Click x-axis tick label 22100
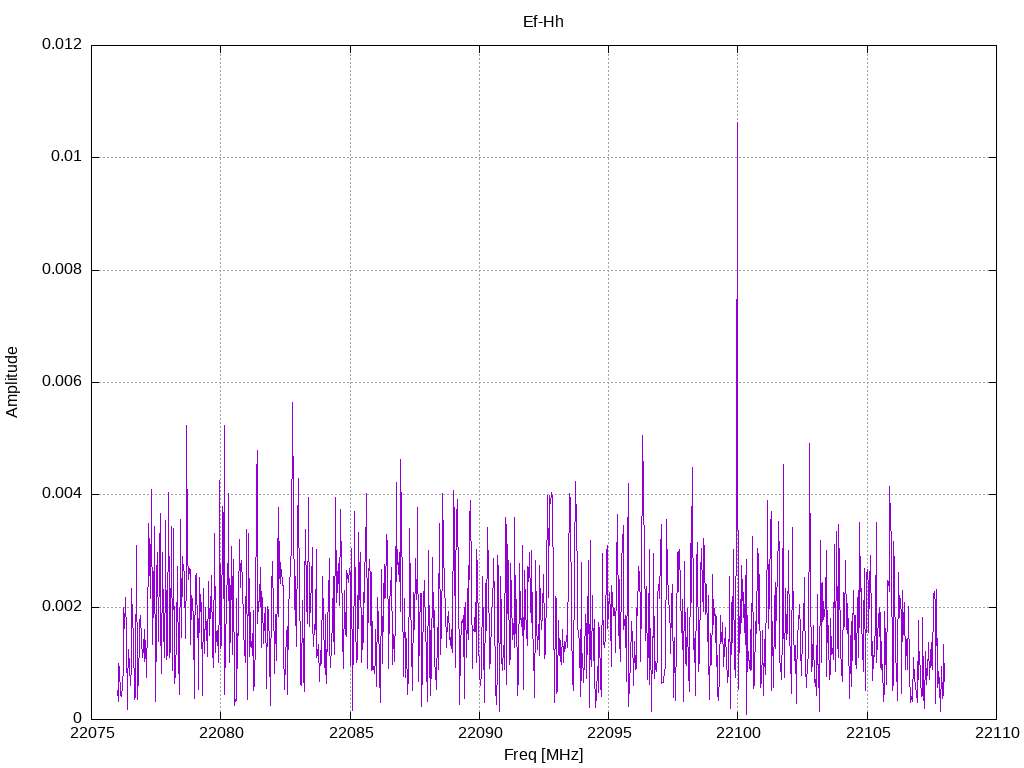Screen dimensions: 1024x768 738,733
